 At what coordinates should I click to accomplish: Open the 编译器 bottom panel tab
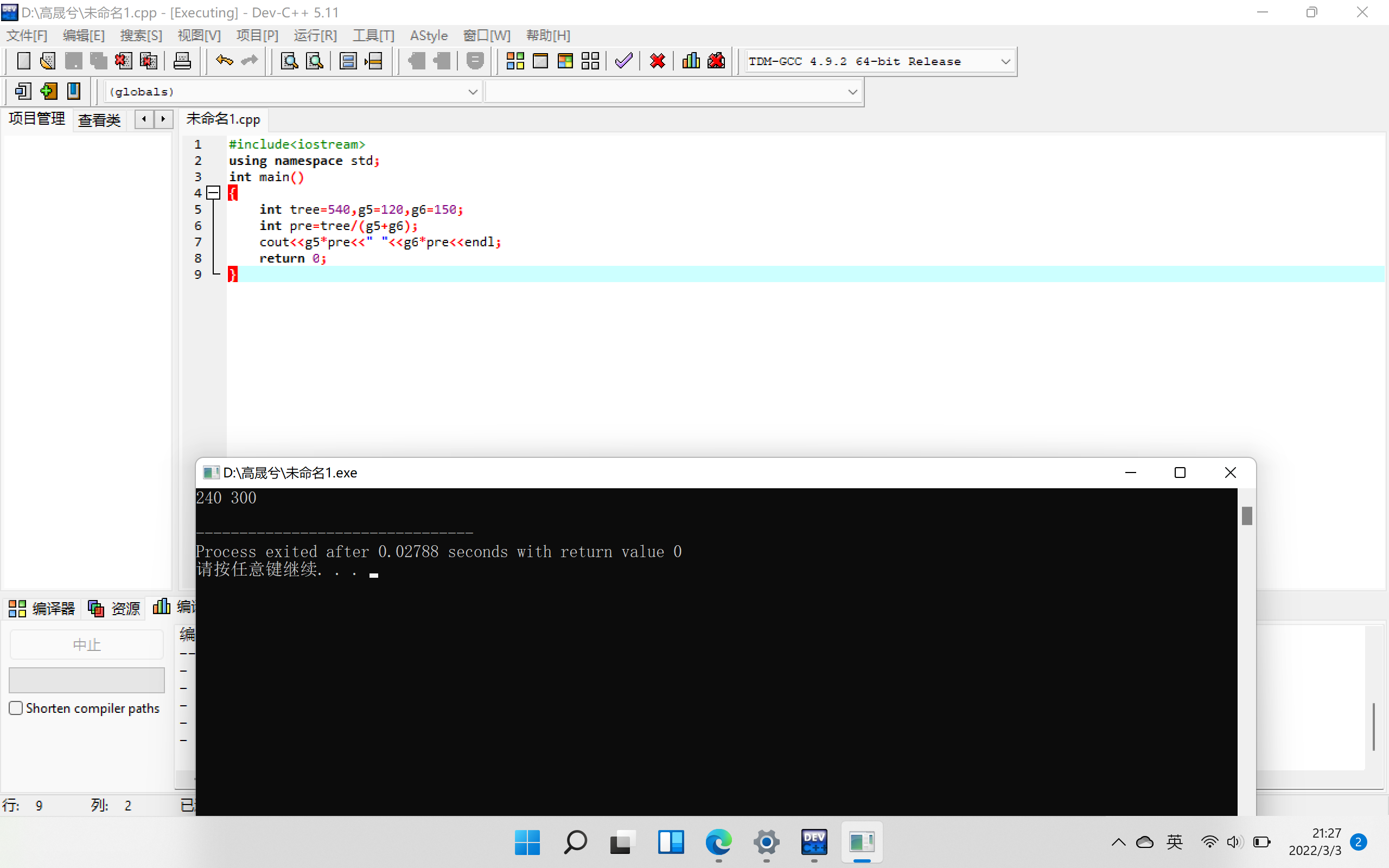coord(42,609)
